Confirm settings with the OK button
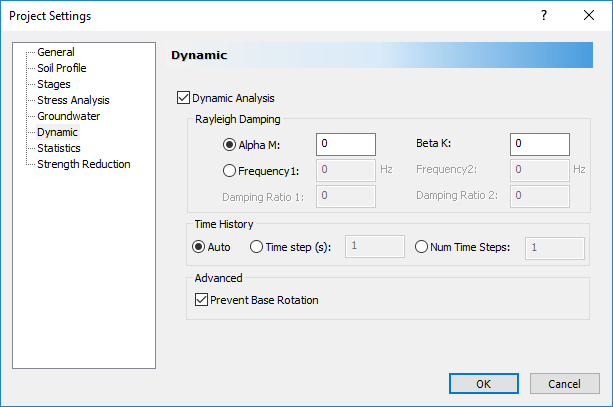613x407 pixels. tap(483, 383)
